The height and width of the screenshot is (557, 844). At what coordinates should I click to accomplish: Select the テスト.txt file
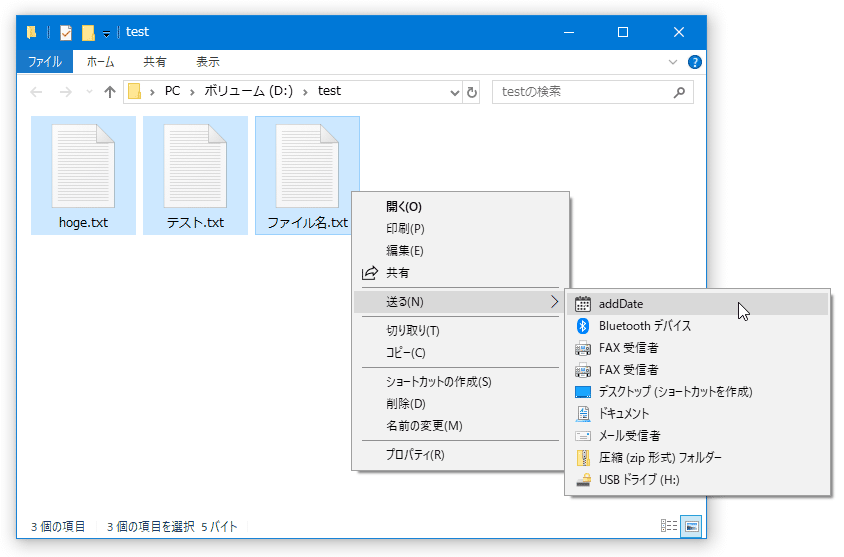195,175
